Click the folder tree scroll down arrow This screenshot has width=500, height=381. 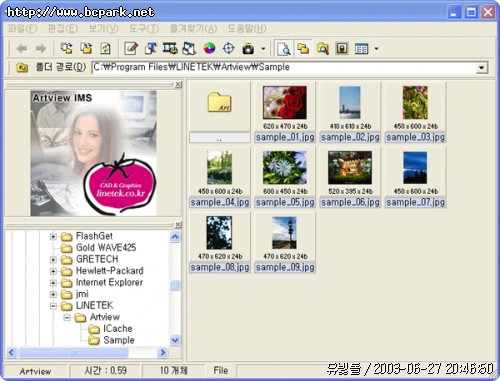[x=175, y=340]
